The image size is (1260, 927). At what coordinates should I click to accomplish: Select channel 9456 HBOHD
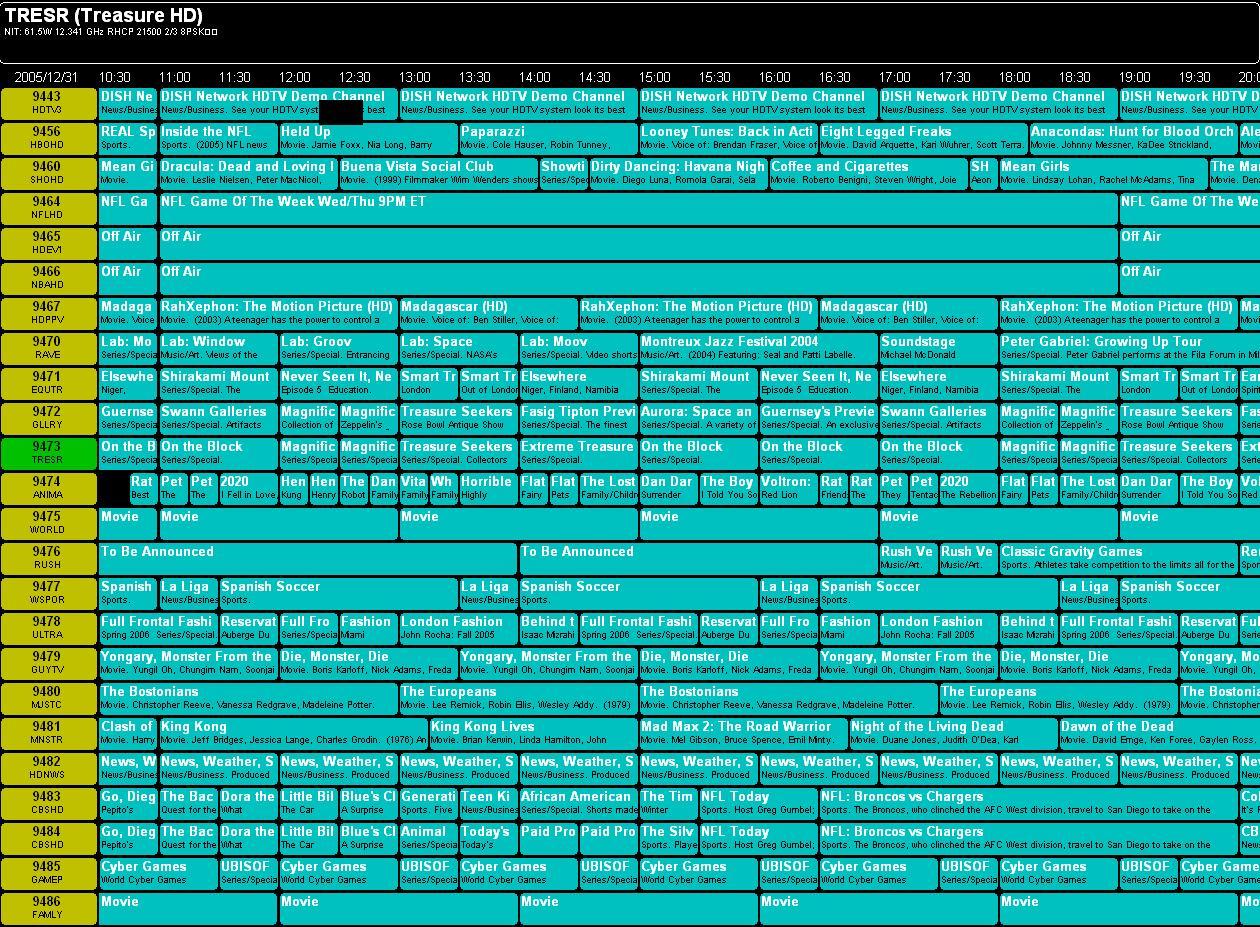pos(48,138)
